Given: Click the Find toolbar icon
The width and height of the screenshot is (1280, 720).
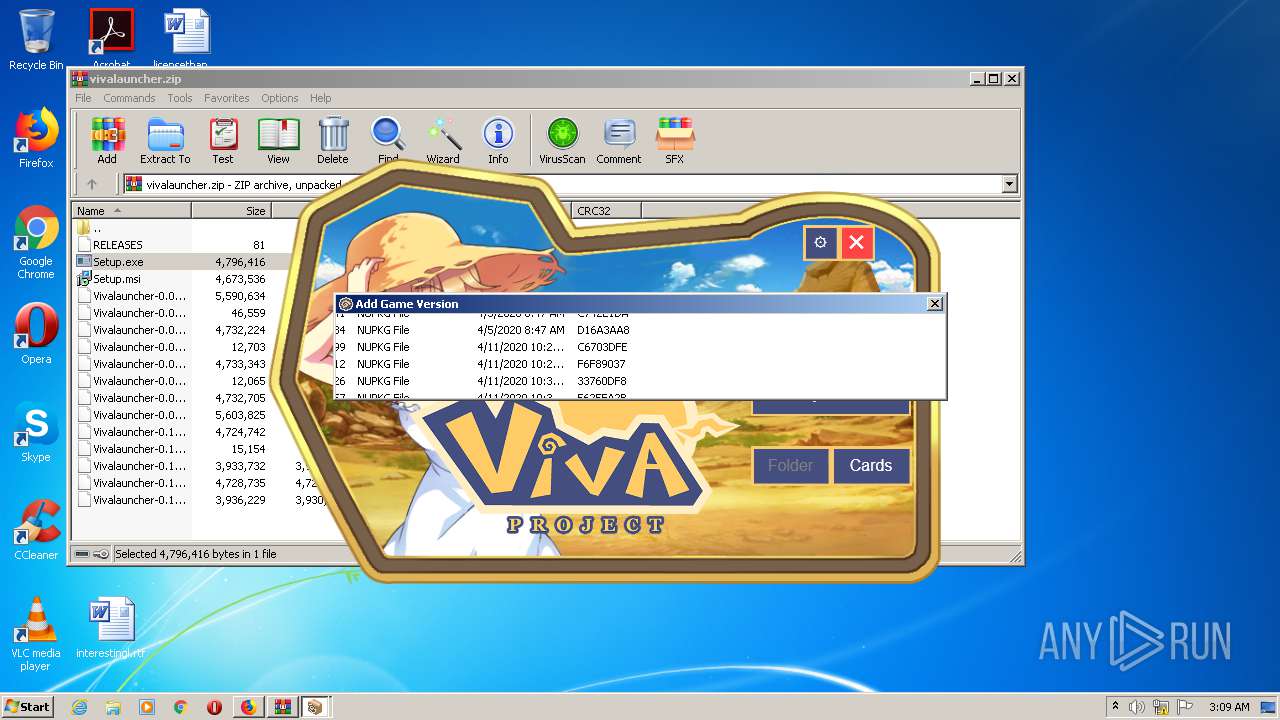Looking at the screenshot, I should tap(388, 140).
